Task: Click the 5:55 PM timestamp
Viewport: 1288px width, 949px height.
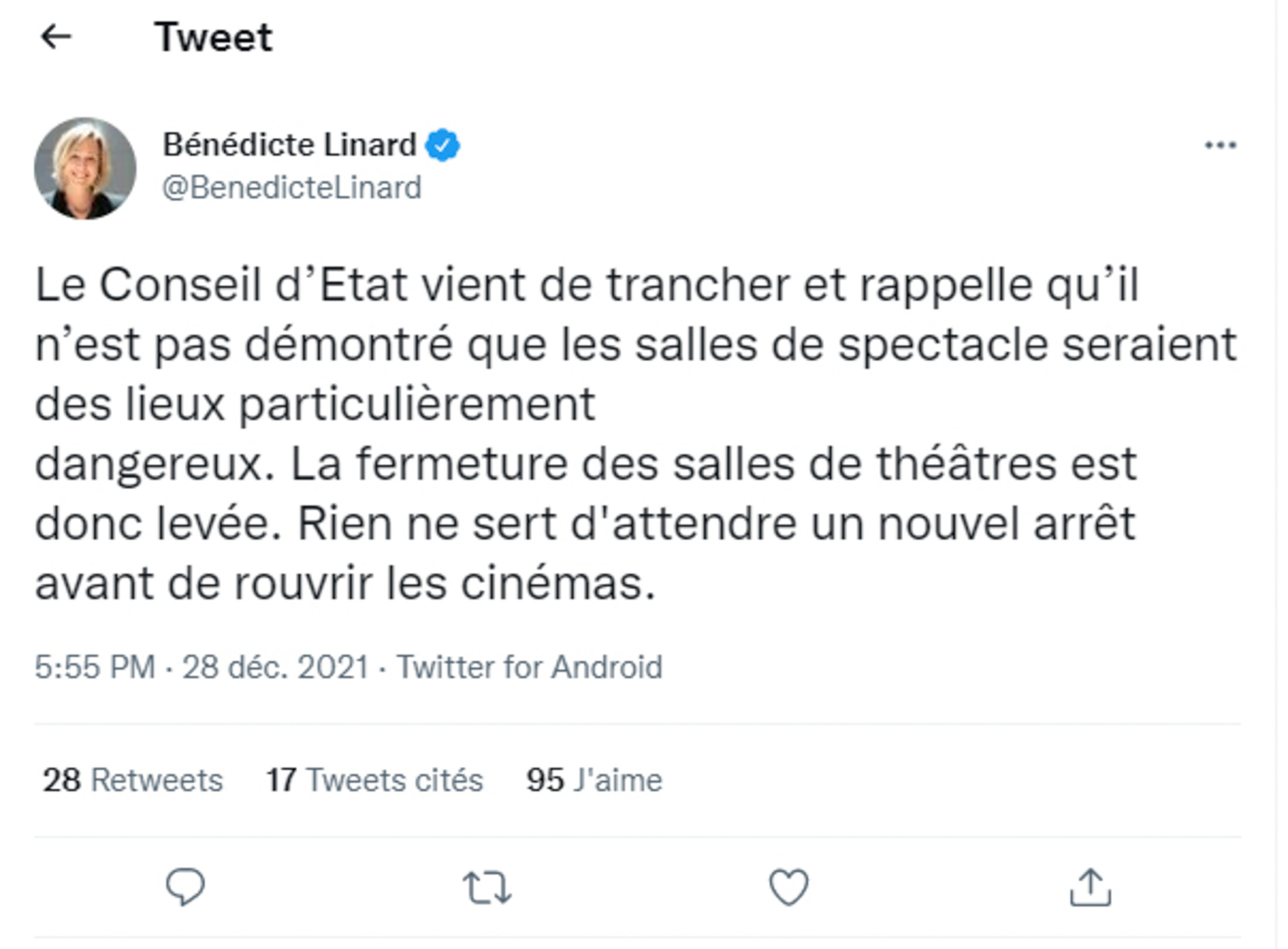Action: pos(95,666)
